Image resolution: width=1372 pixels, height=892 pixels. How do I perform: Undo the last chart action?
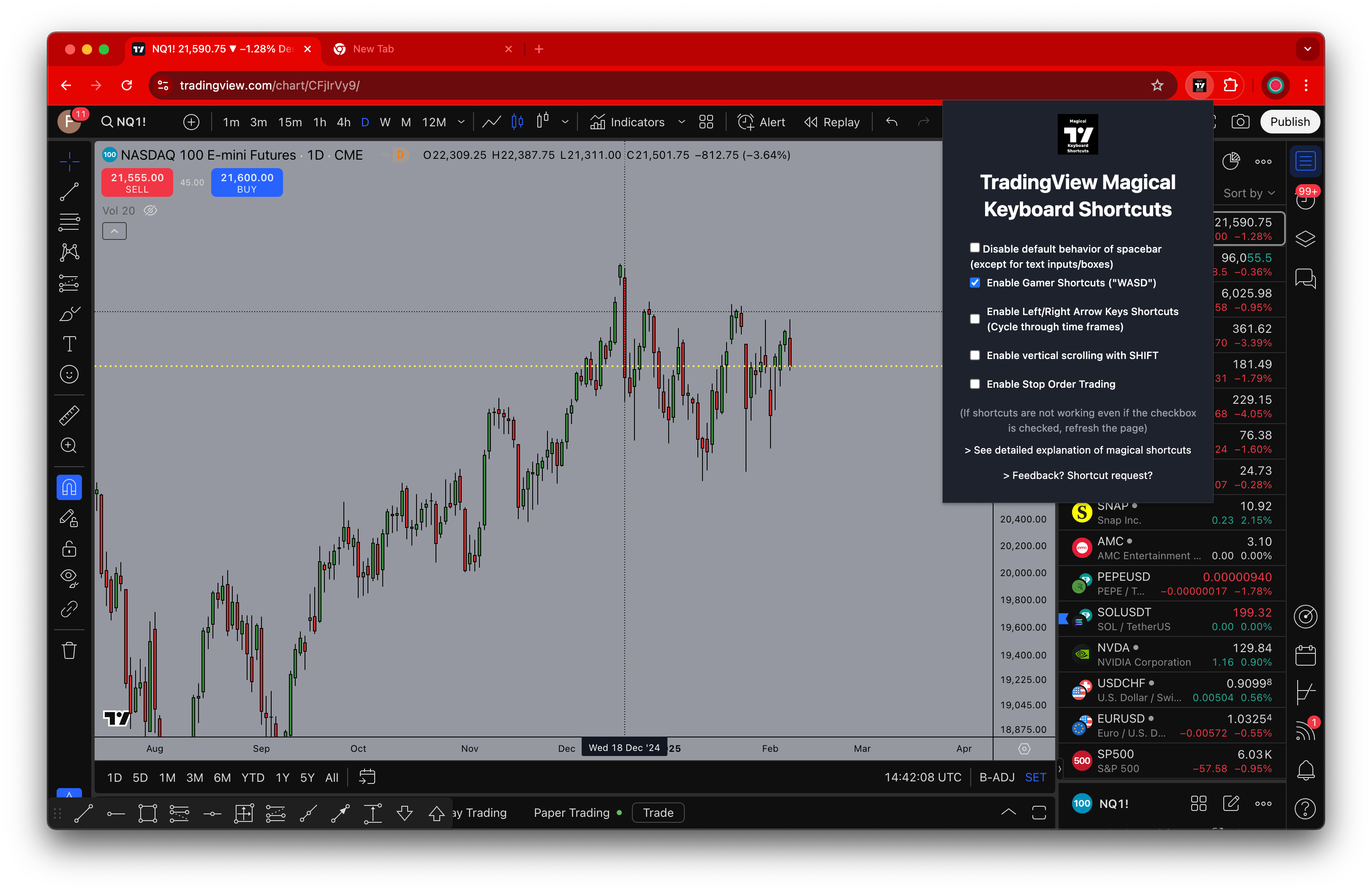pyautogui.click(x=892, y=122)
